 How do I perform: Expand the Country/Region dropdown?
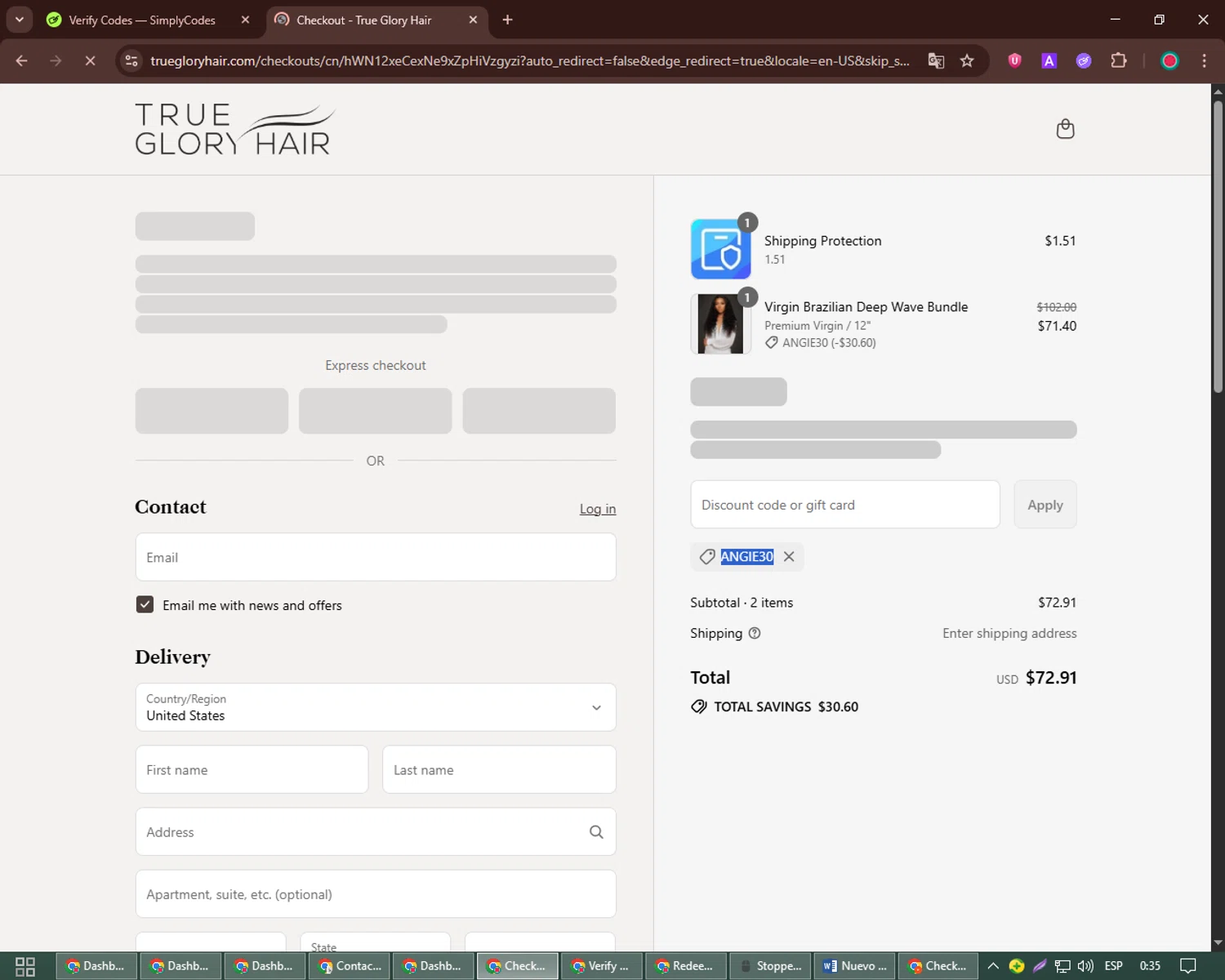point(376,707)
